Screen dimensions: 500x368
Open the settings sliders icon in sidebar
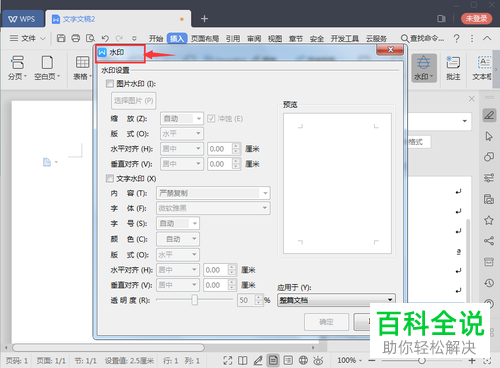489,178
